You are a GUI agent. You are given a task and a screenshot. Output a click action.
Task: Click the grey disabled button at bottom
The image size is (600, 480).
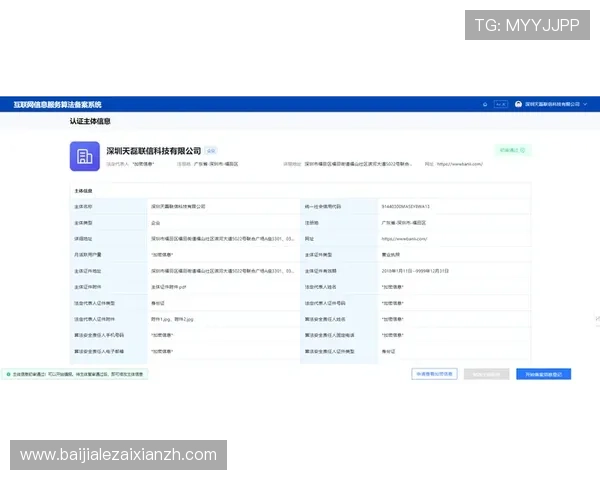coord(486,374)
